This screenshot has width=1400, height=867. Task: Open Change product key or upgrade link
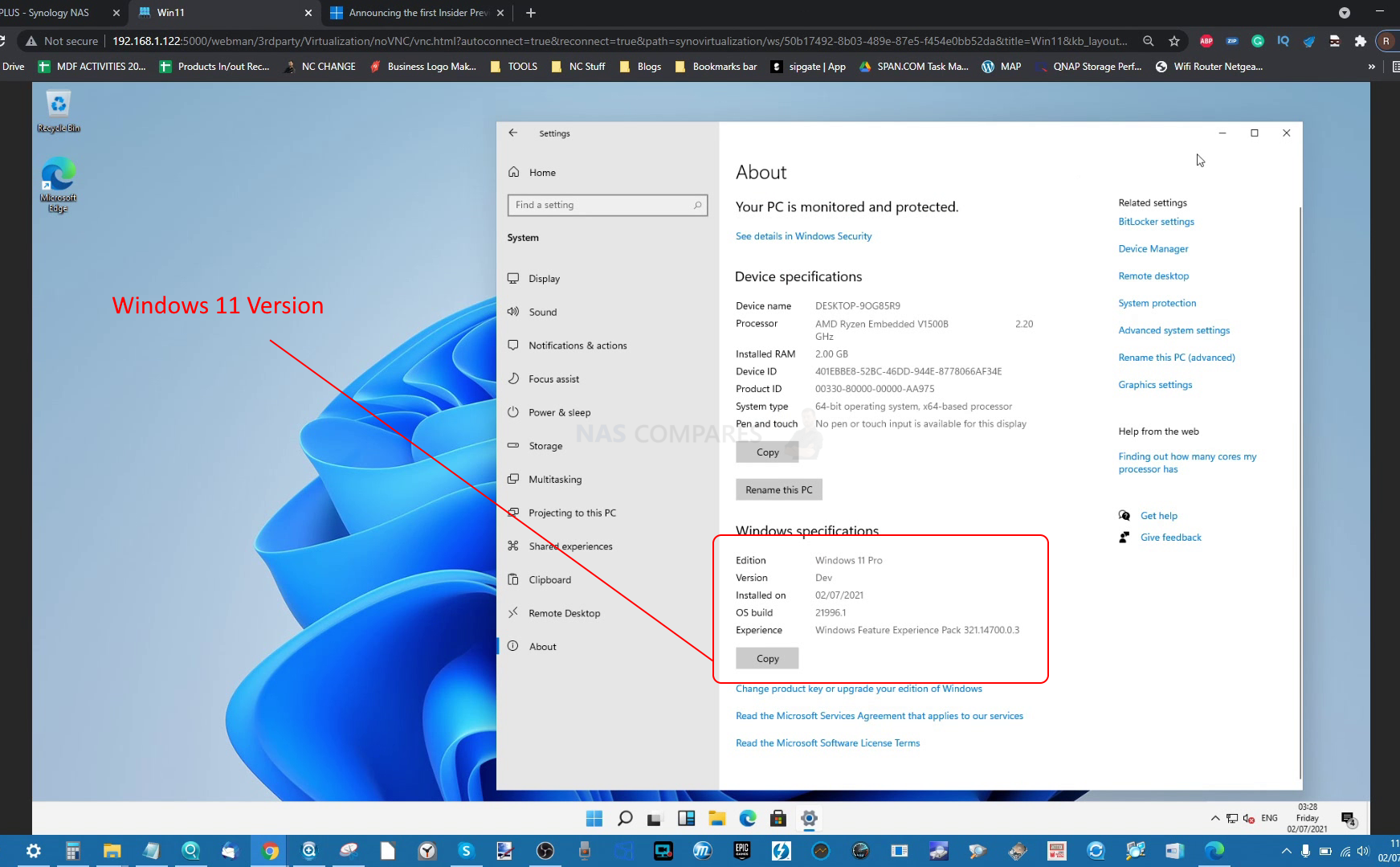click(x=859, y=689)
